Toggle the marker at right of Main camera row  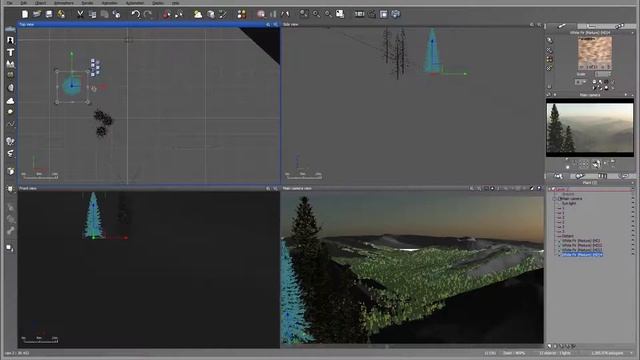[633, 199]
